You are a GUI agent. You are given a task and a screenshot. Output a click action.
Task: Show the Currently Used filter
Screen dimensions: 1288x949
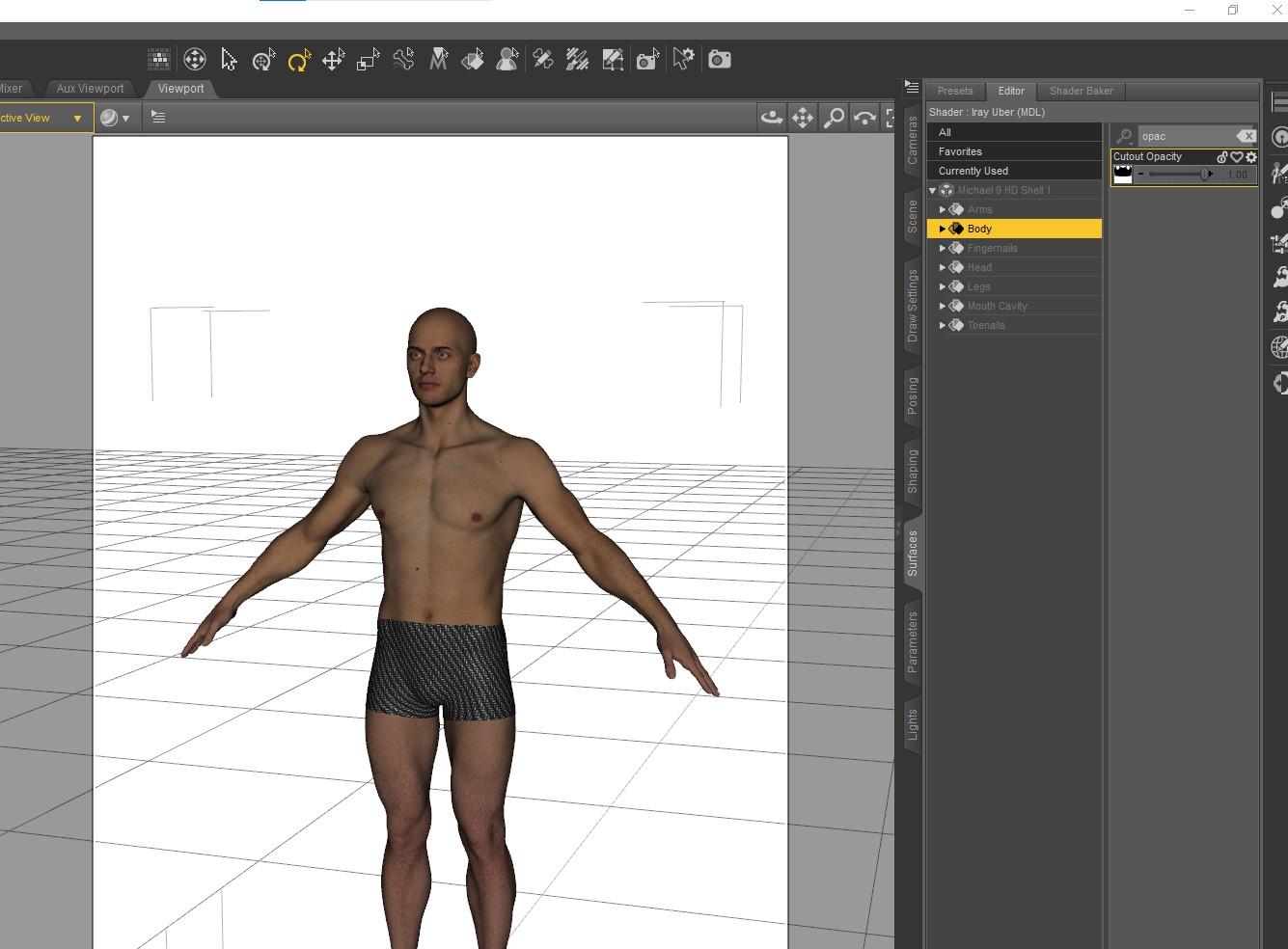pos(973,171)
